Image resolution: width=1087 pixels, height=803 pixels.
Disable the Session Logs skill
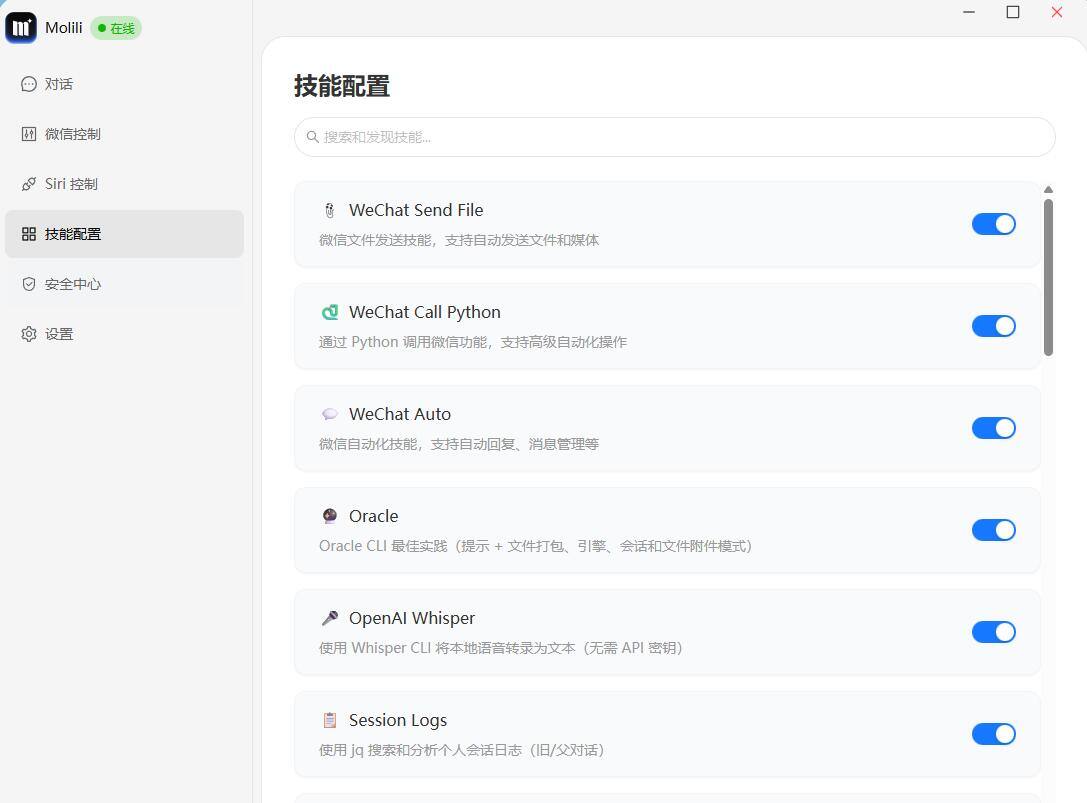tap(993, 734)
